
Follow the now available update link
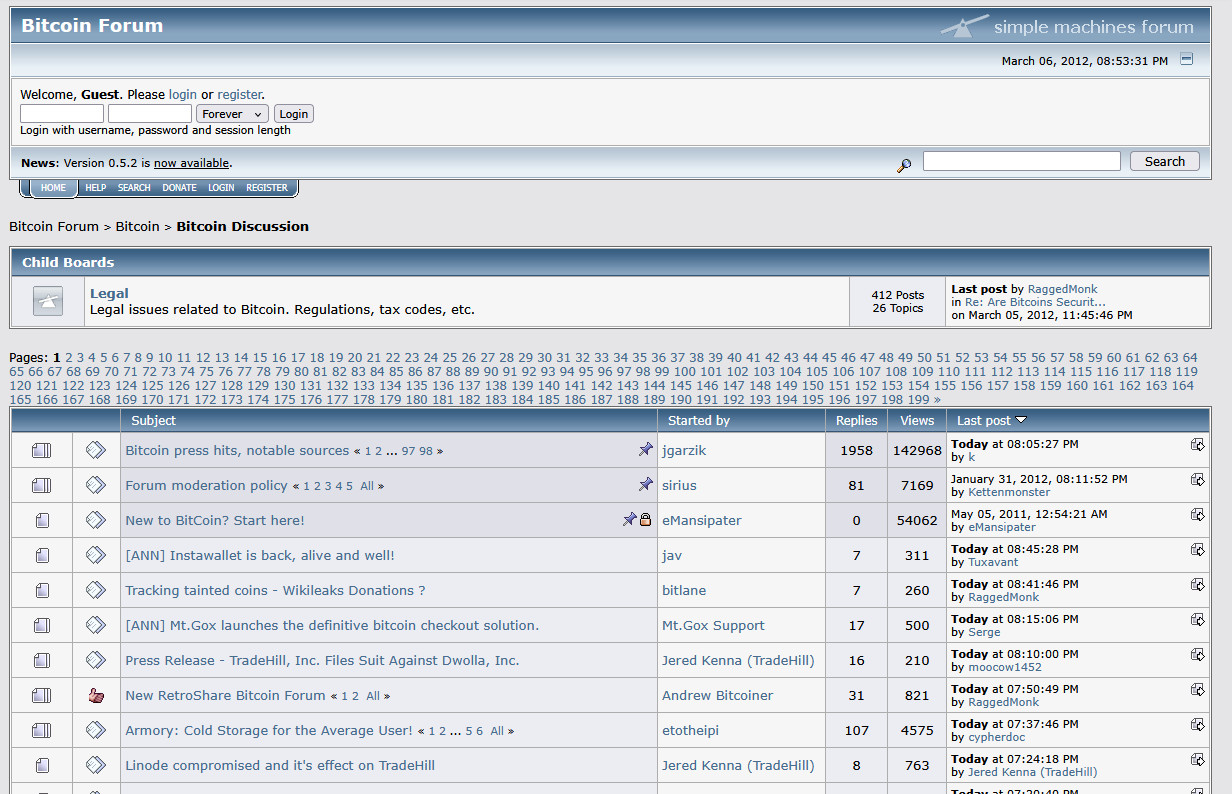pos(191,163)
